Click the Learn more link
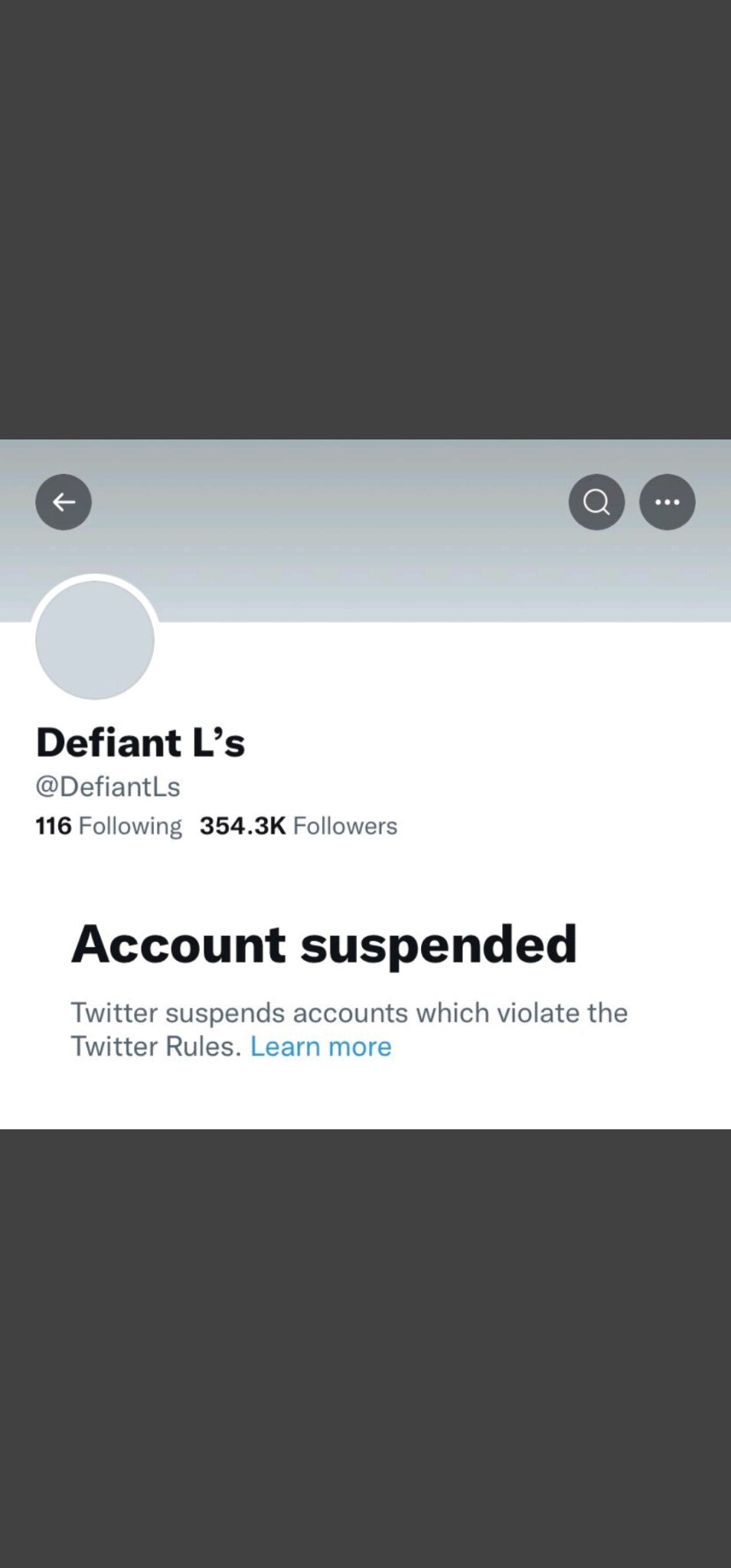 point(321,1046)
